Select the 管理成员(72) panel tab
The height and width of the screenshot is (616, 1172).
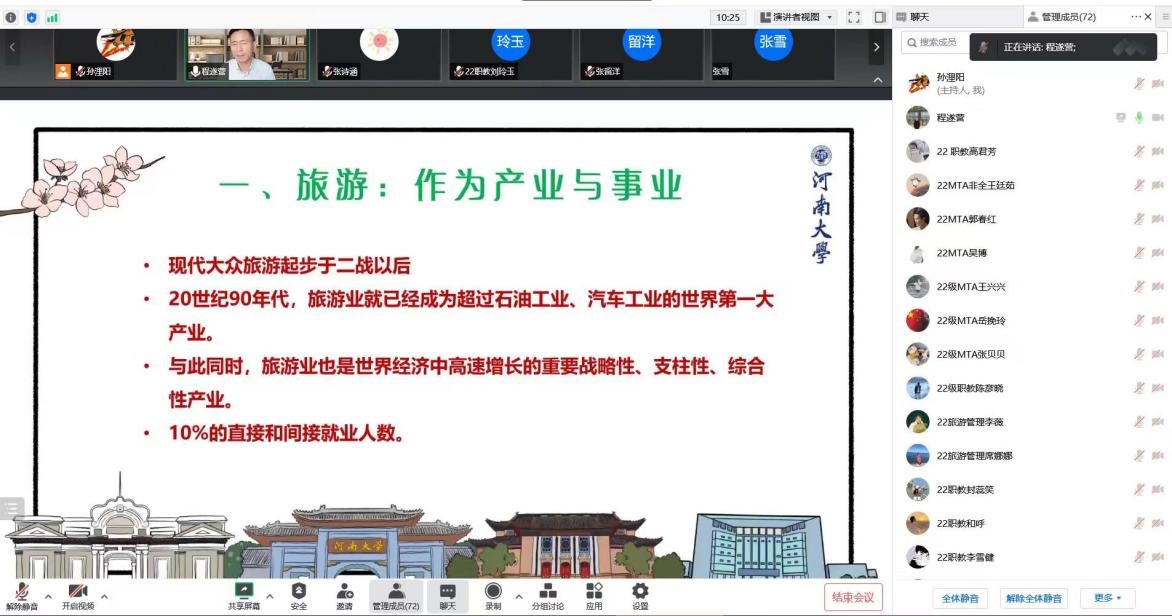(x=1068, y=17)
